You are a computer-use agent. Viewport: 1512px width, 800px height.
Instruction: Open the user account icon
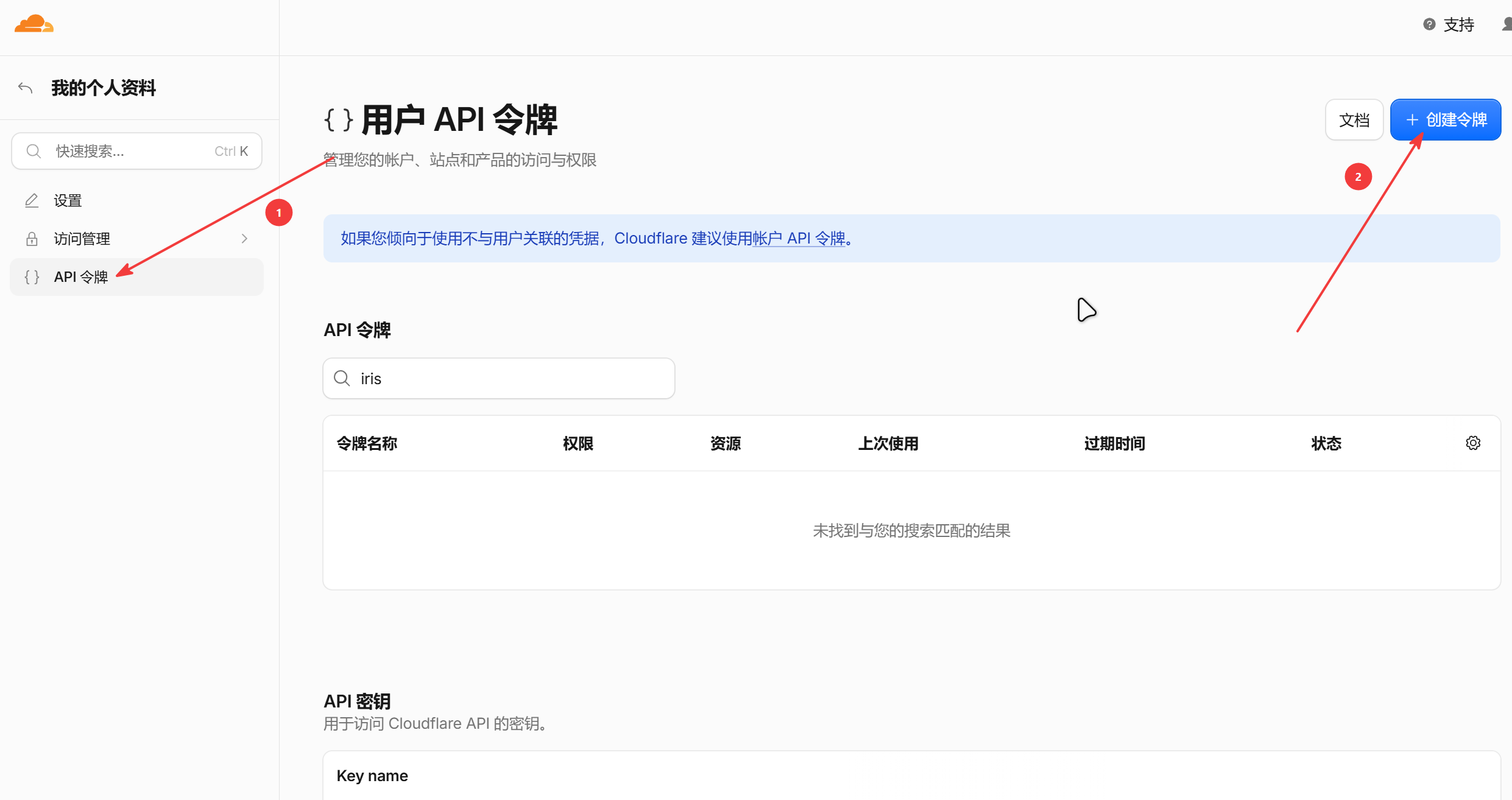pyautogui.click(x=1506, y=24)
